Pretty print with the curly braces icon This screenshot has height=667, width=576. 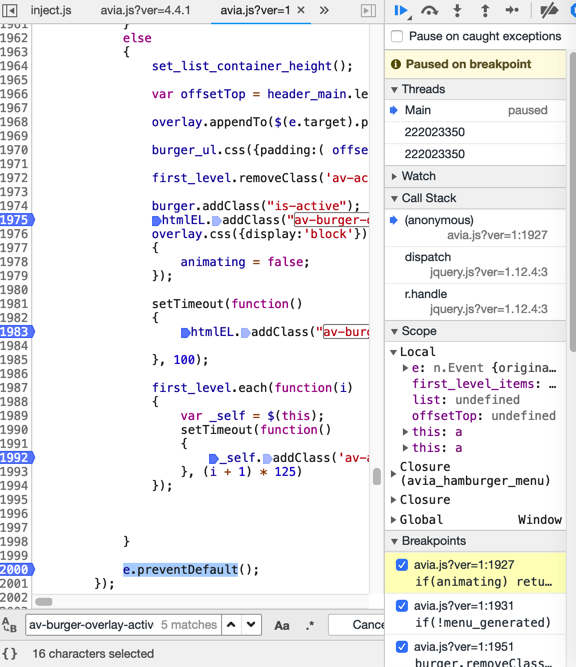point(10,653)
